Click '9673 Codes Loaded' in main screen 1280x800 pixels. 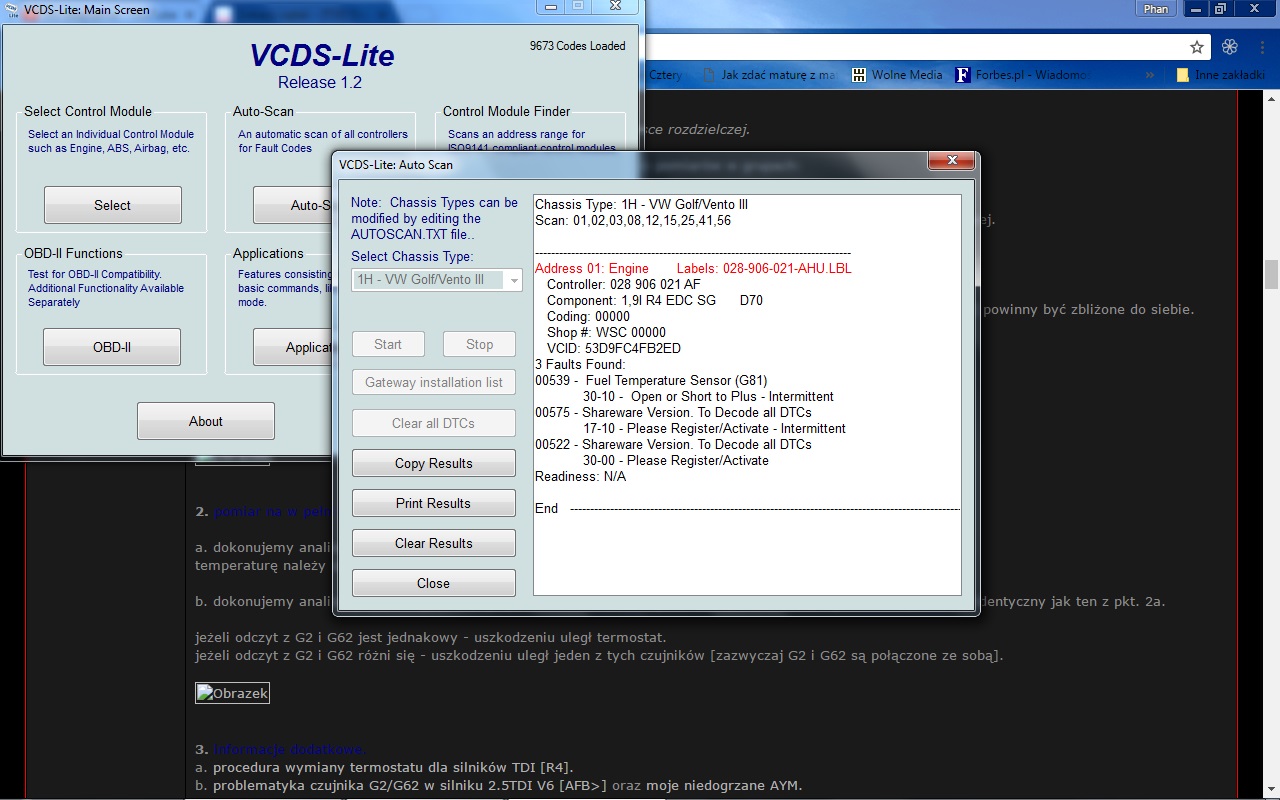point(577,46)
